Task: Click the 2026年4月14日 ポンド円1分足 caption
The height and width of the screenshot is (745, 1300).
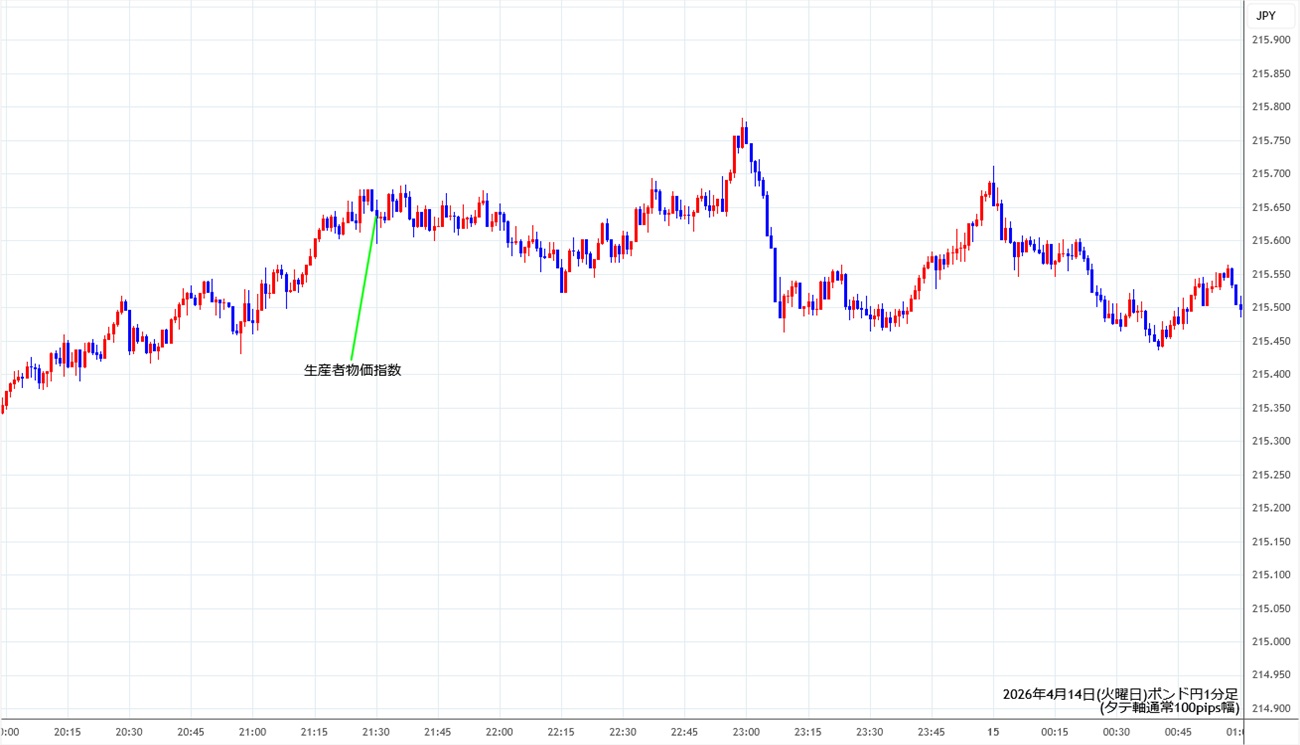Action: (x=1120, y=694)
